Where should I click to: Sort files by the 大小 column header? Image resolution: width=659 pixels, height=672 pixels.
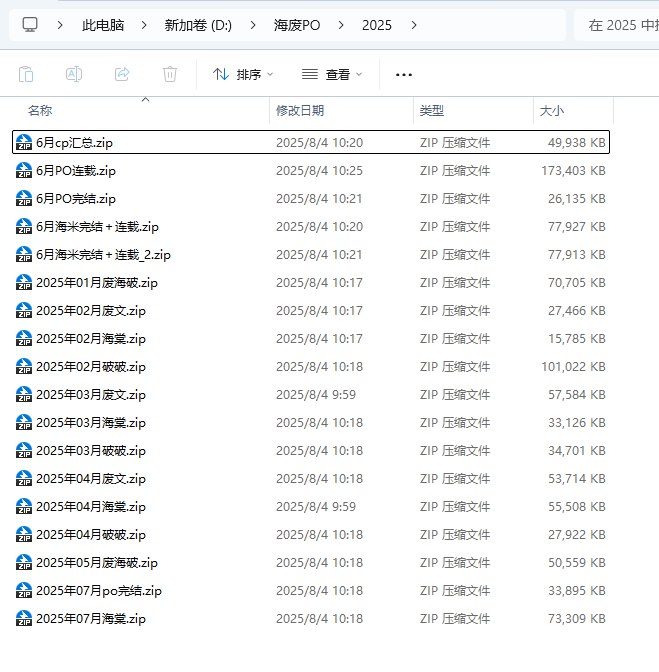(551, 111)
